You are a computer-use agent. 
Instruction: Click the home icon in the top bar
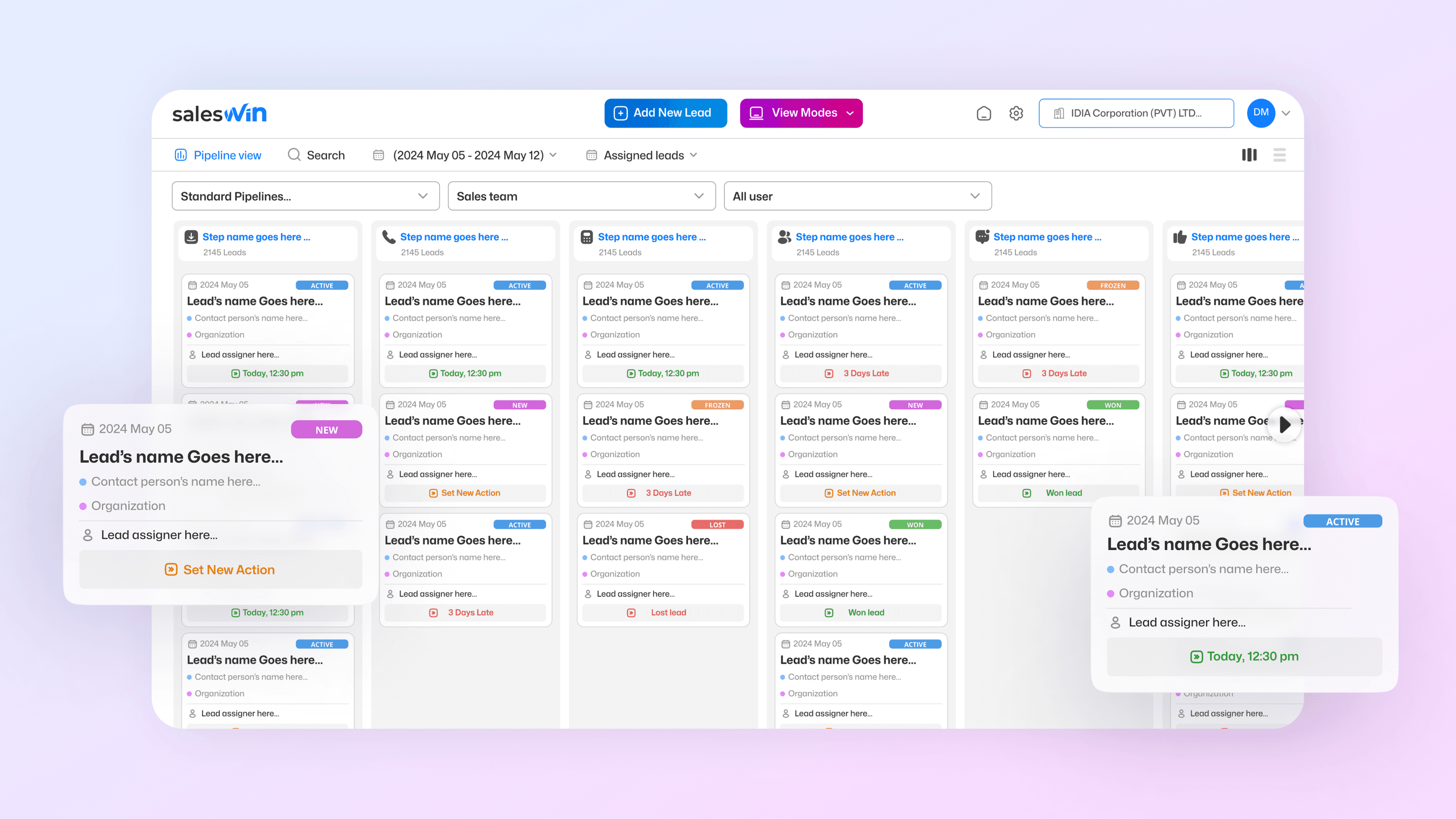[x=984, y=113]
